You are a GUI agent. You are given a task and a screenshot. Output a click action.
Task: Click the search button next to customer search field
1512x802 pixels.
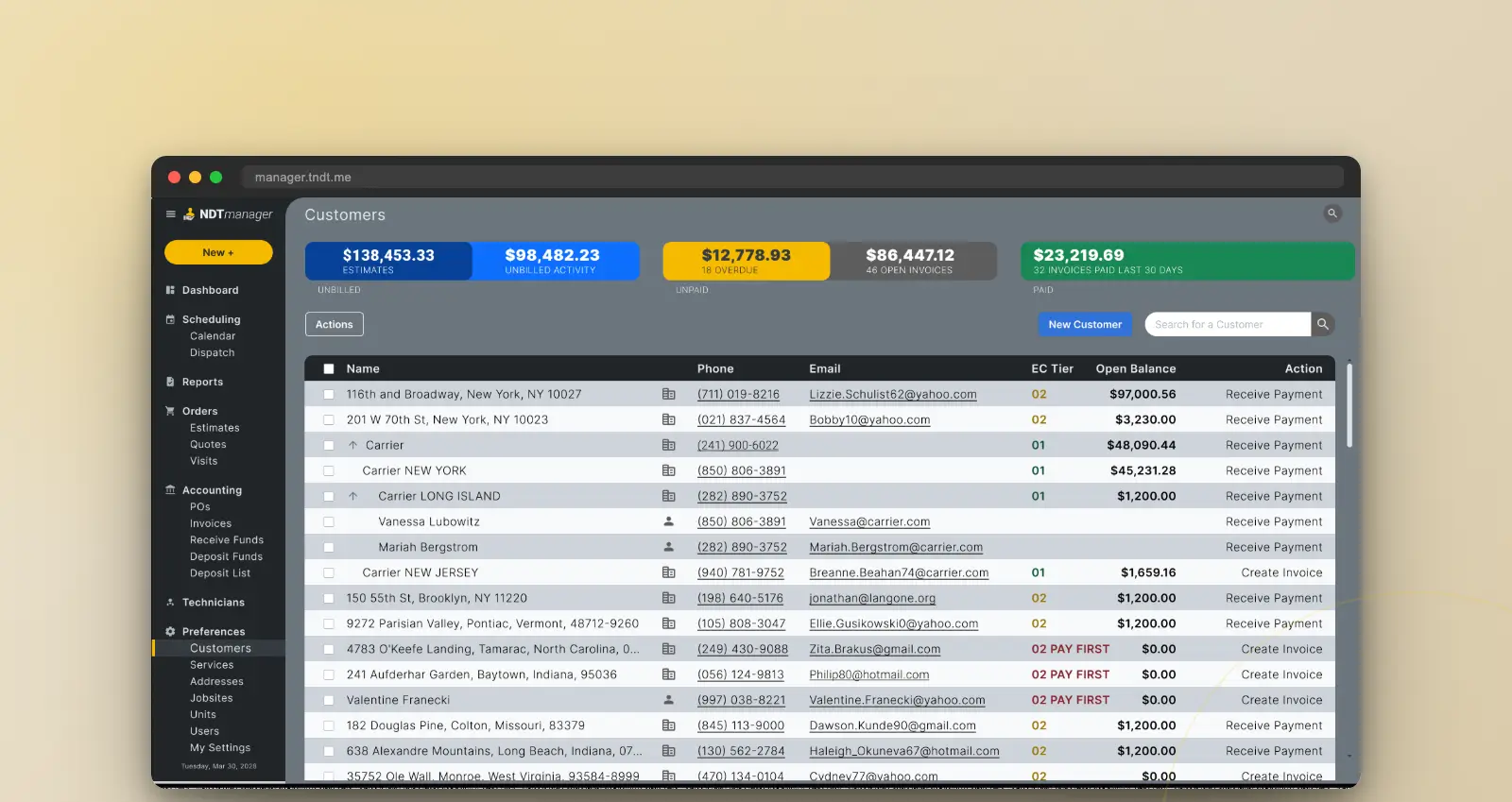click(x=1323, y=324)
